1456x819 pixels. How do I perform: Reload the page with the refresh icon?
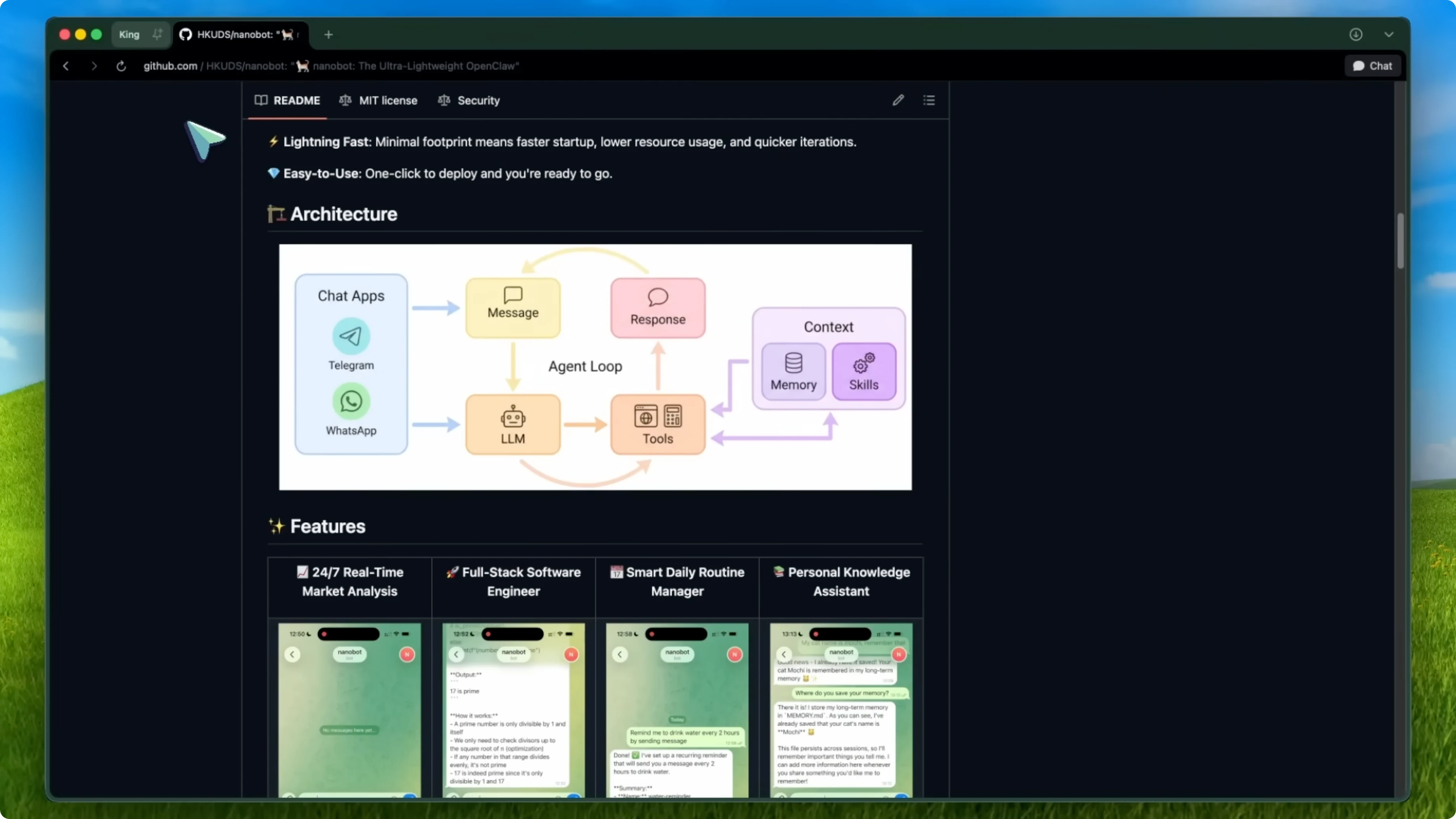121,66
